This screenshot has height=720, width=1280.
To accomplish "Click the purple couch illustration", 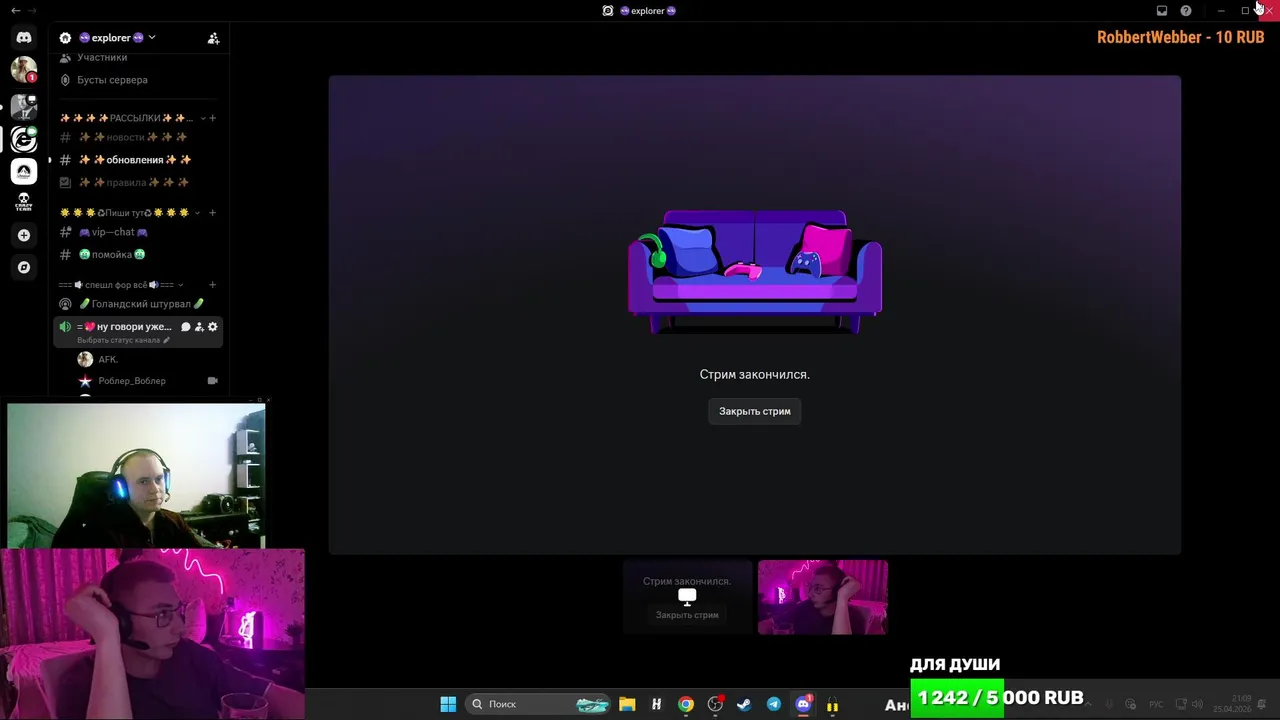I will pos(755,272).
